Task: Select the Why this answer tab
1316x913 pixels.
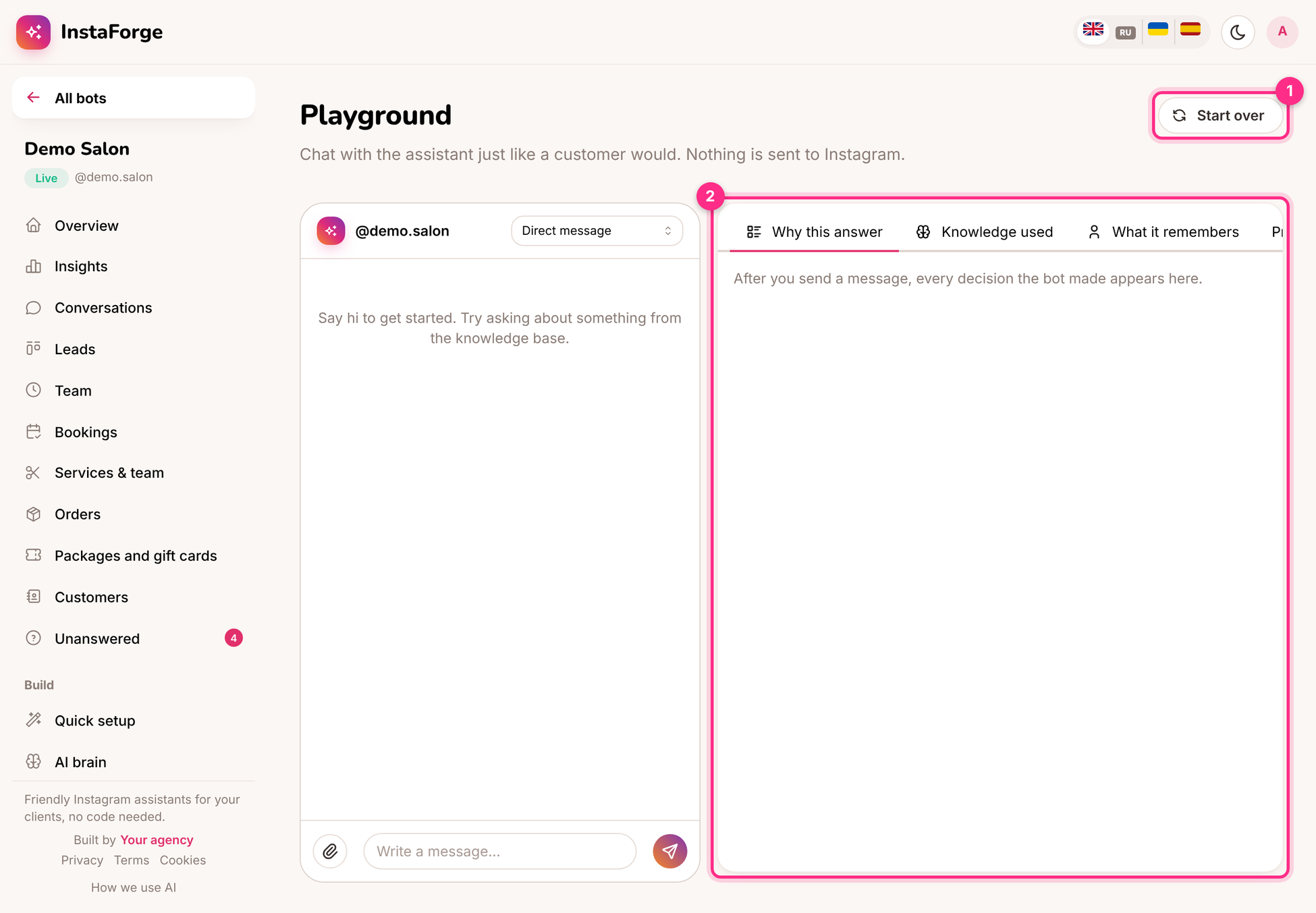Action: coord(814,232)
